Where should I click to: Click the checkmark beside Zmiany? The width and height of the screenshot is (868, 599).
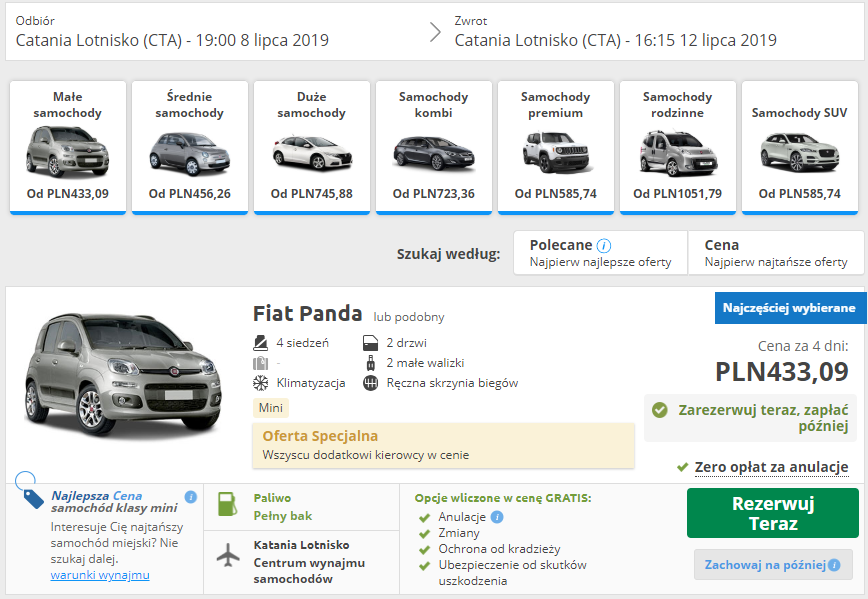point(425,534)
